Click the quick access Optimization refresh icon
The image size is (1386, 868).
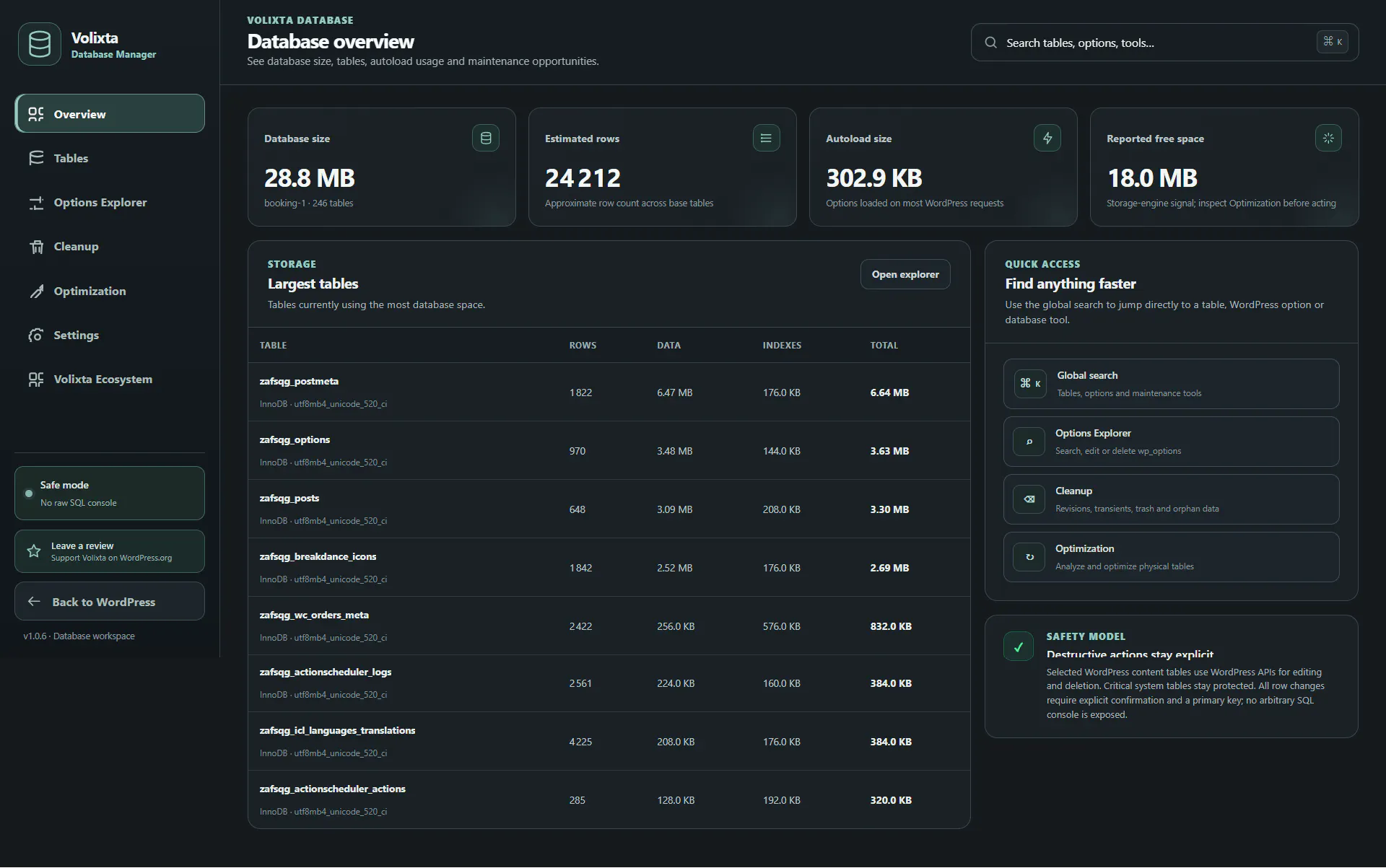(x=1029, y=557)
